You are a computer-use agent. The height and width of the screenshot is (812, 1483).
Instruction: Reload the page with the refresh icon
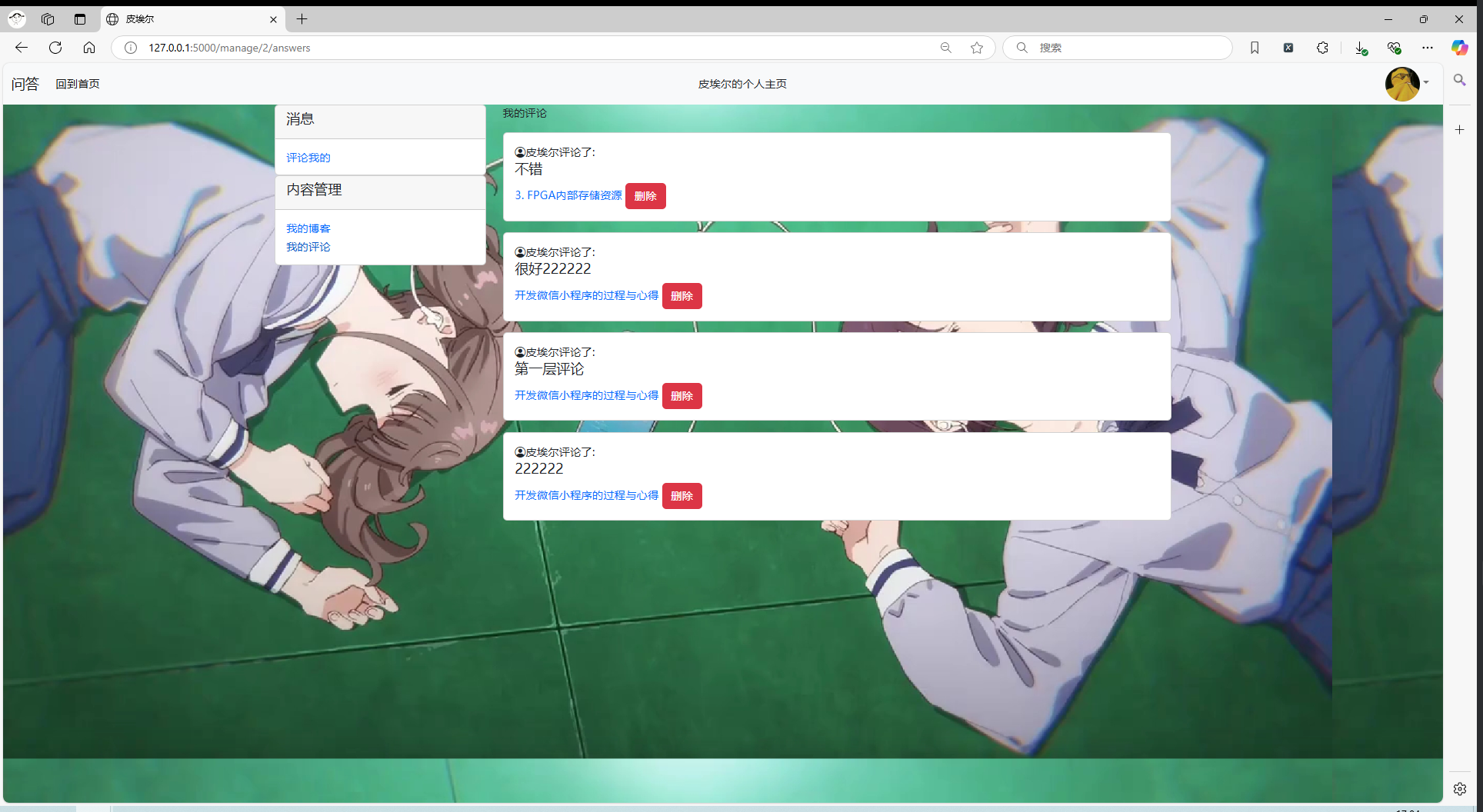pos(55,48)
